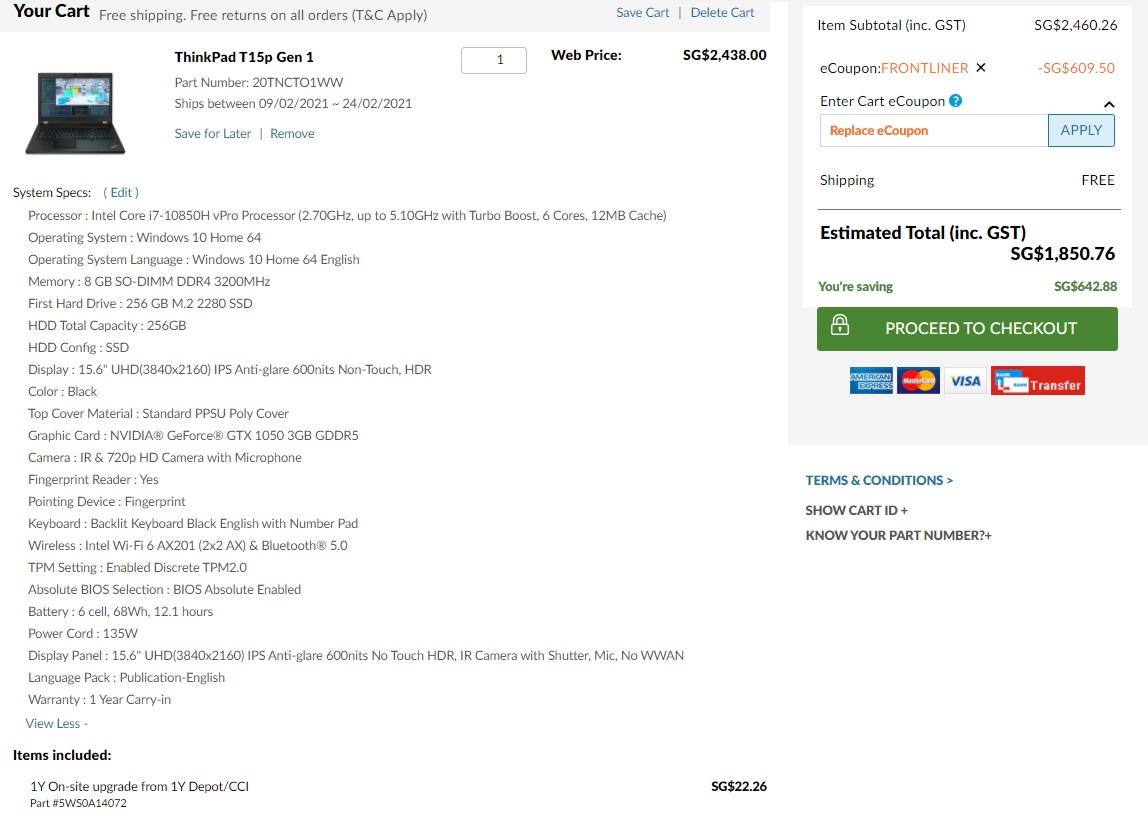Collapse specs with View Less link
Screen dimensions: 1148x825
pos(56,723)
